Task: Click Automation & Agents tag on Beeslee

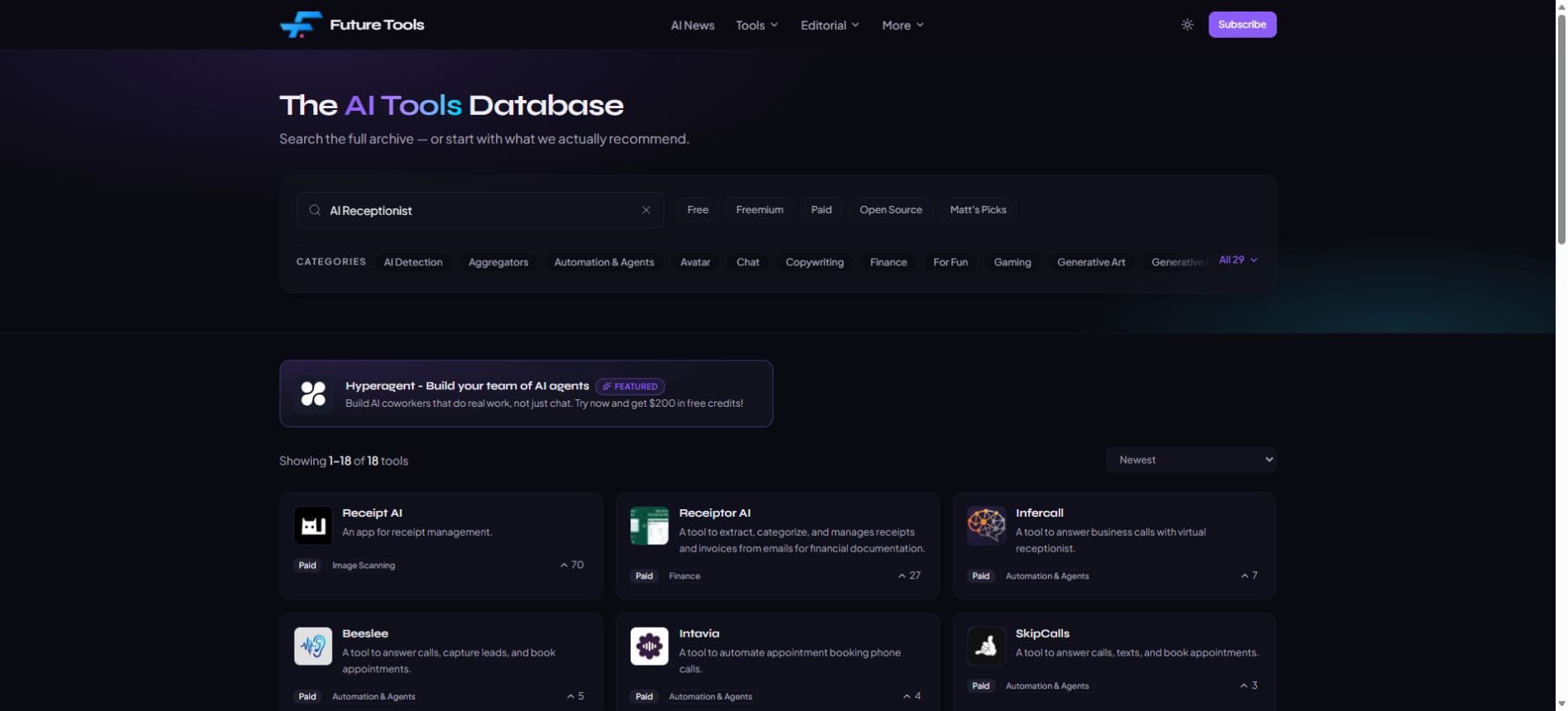Action: (x=374, y=697)
